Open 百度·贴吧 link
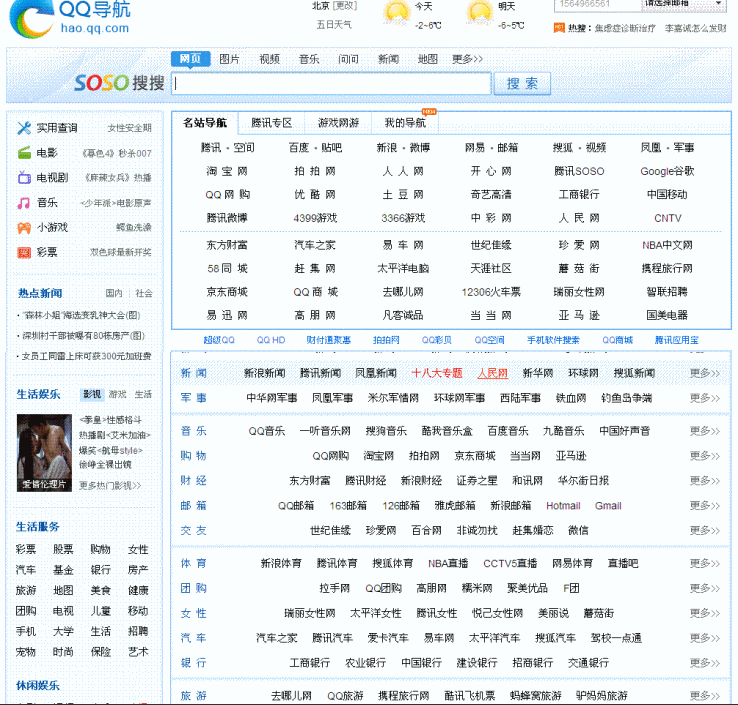The image size is (738, 705). pyautogui.click(x=315, y=148)
